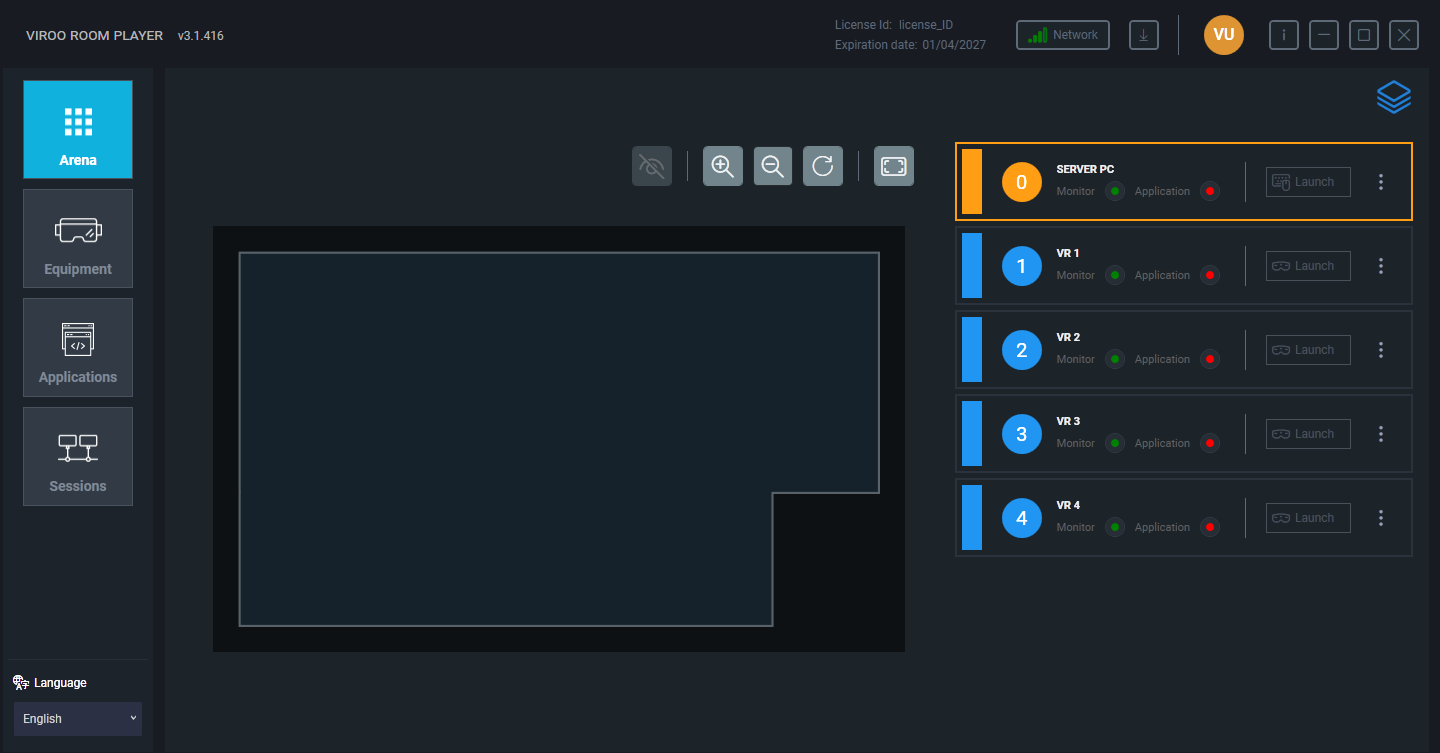Open the VR 2 three-dot menu

tap(1381, 350)
